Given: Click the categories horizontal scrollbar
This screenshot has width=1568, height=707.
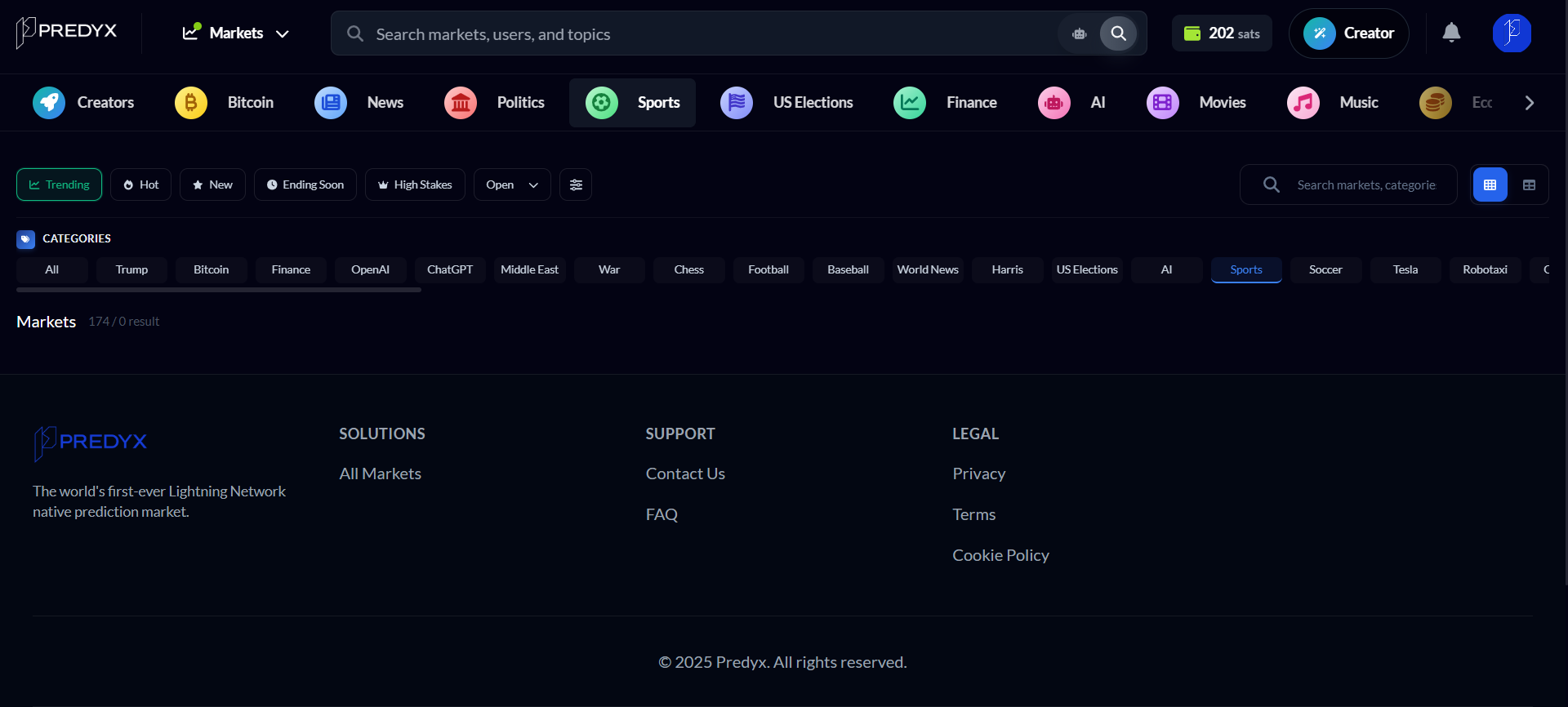Looking at the screenshot, I should [x=219, y=290].
